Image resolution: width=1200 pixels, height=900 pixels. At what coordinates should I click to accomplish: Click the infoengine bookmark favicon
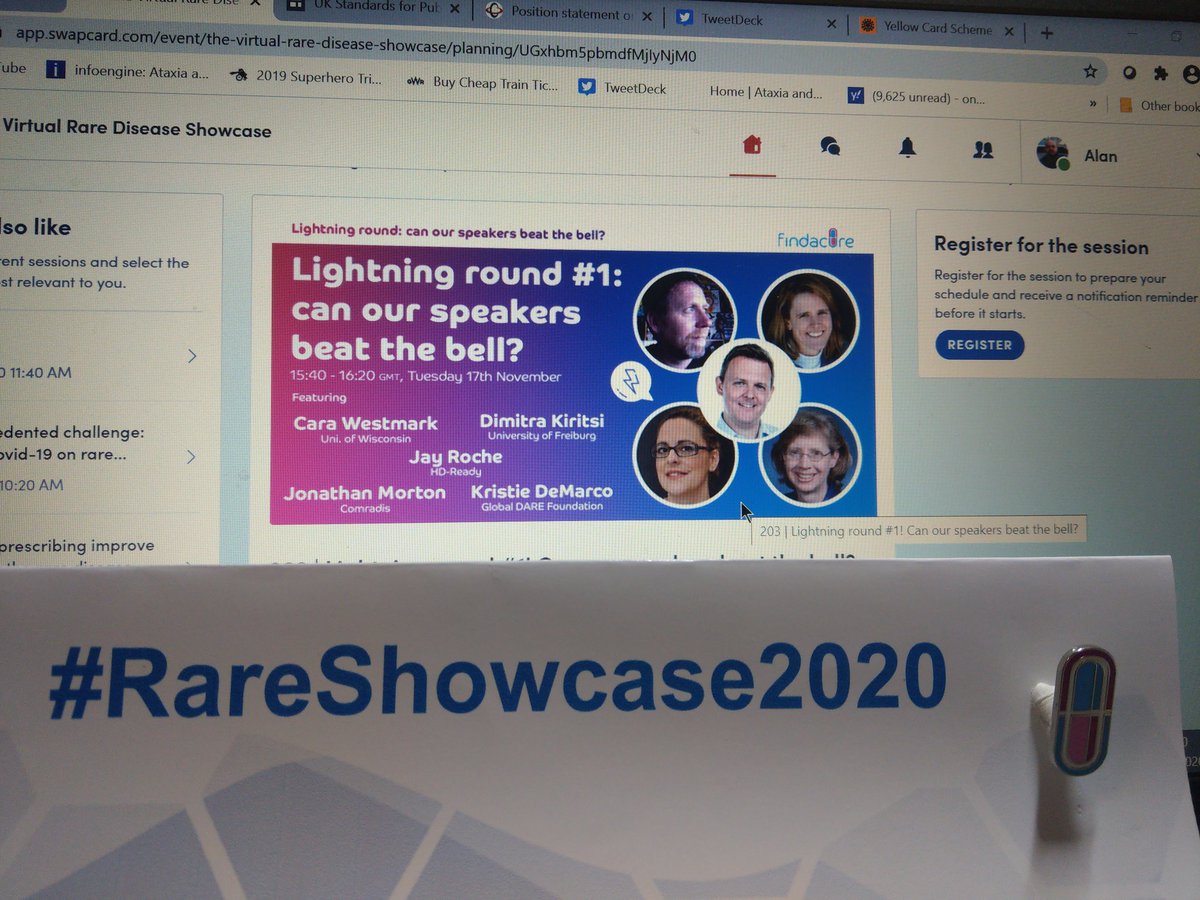coord(56,69)
